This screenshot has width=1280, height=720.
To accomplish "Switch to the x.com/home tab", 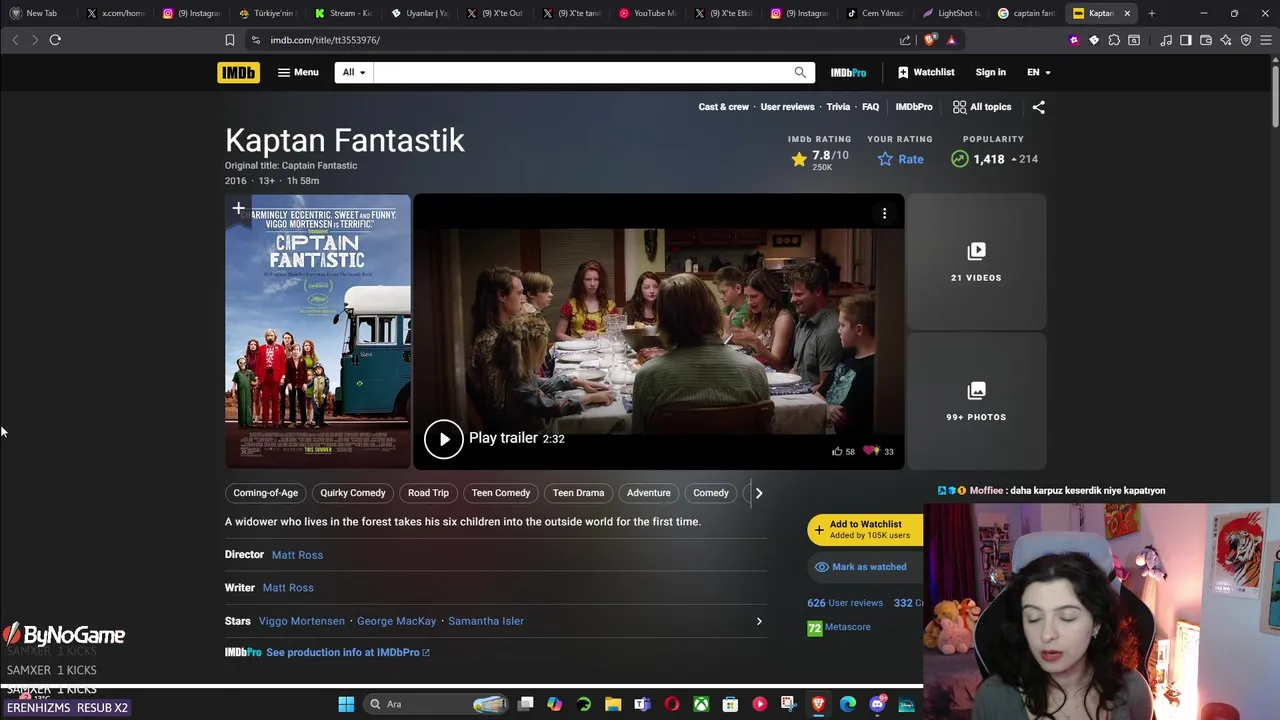I will [116, 13].
